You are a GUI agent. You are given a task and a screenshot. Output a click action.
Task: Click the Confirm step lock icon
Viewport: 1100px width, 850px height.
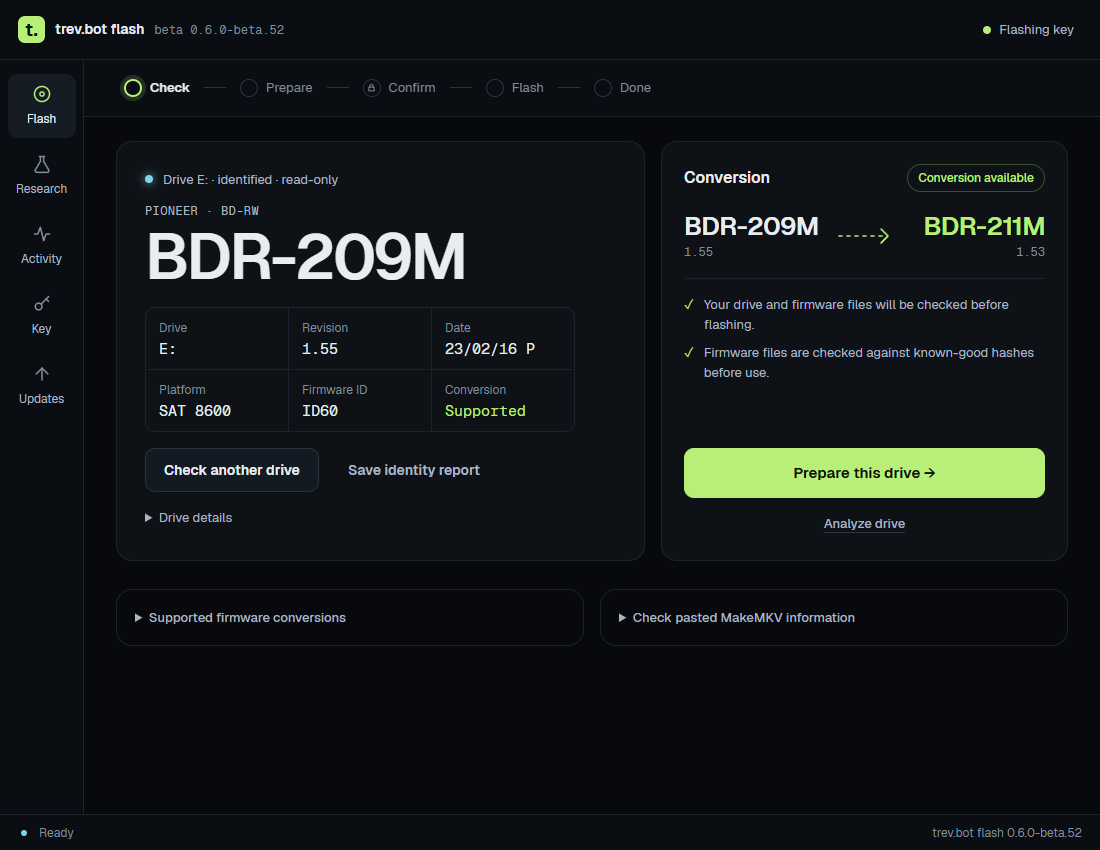(x=372, y=88)
